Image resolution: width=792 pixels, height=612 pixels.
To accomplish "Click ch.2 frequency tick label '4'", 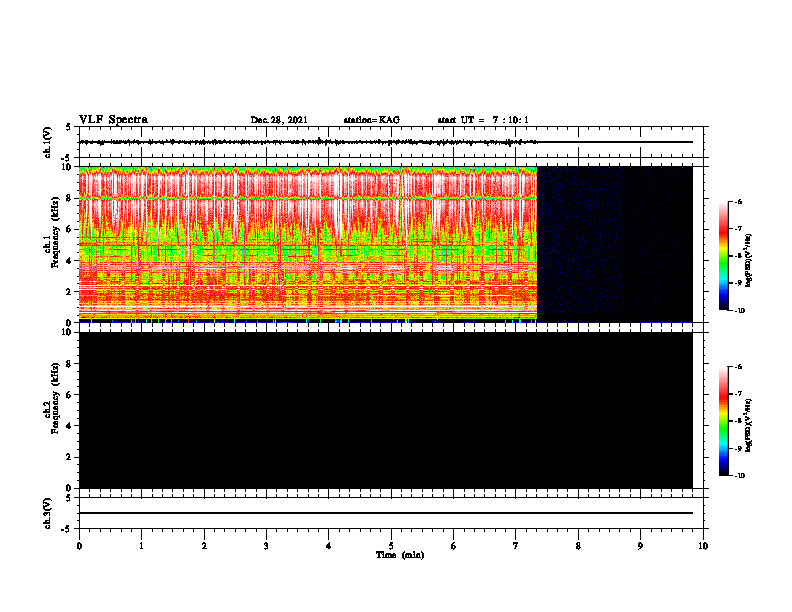I will (70, 426).
